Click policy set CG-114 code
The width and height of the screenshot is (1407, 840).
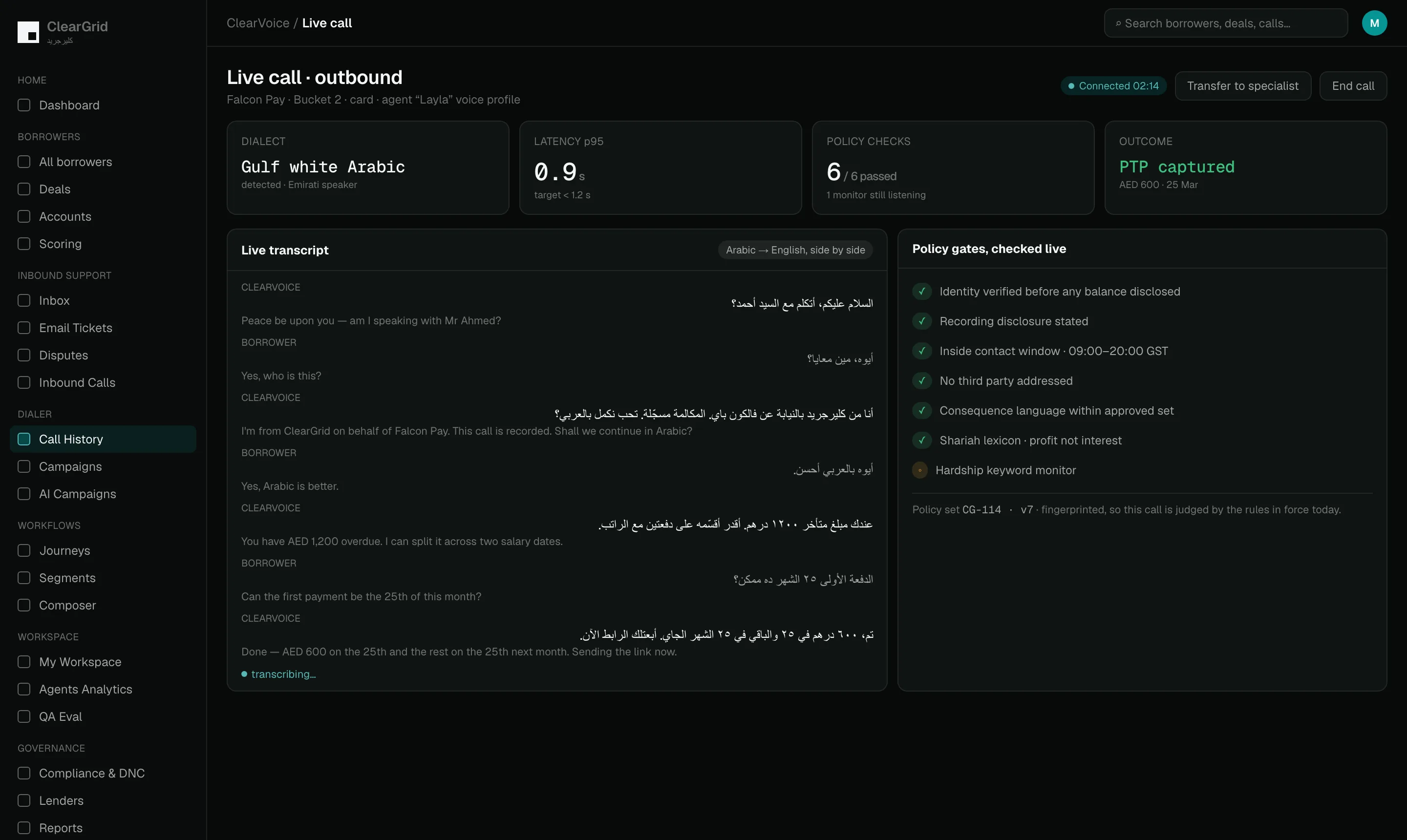coord(981,509)
